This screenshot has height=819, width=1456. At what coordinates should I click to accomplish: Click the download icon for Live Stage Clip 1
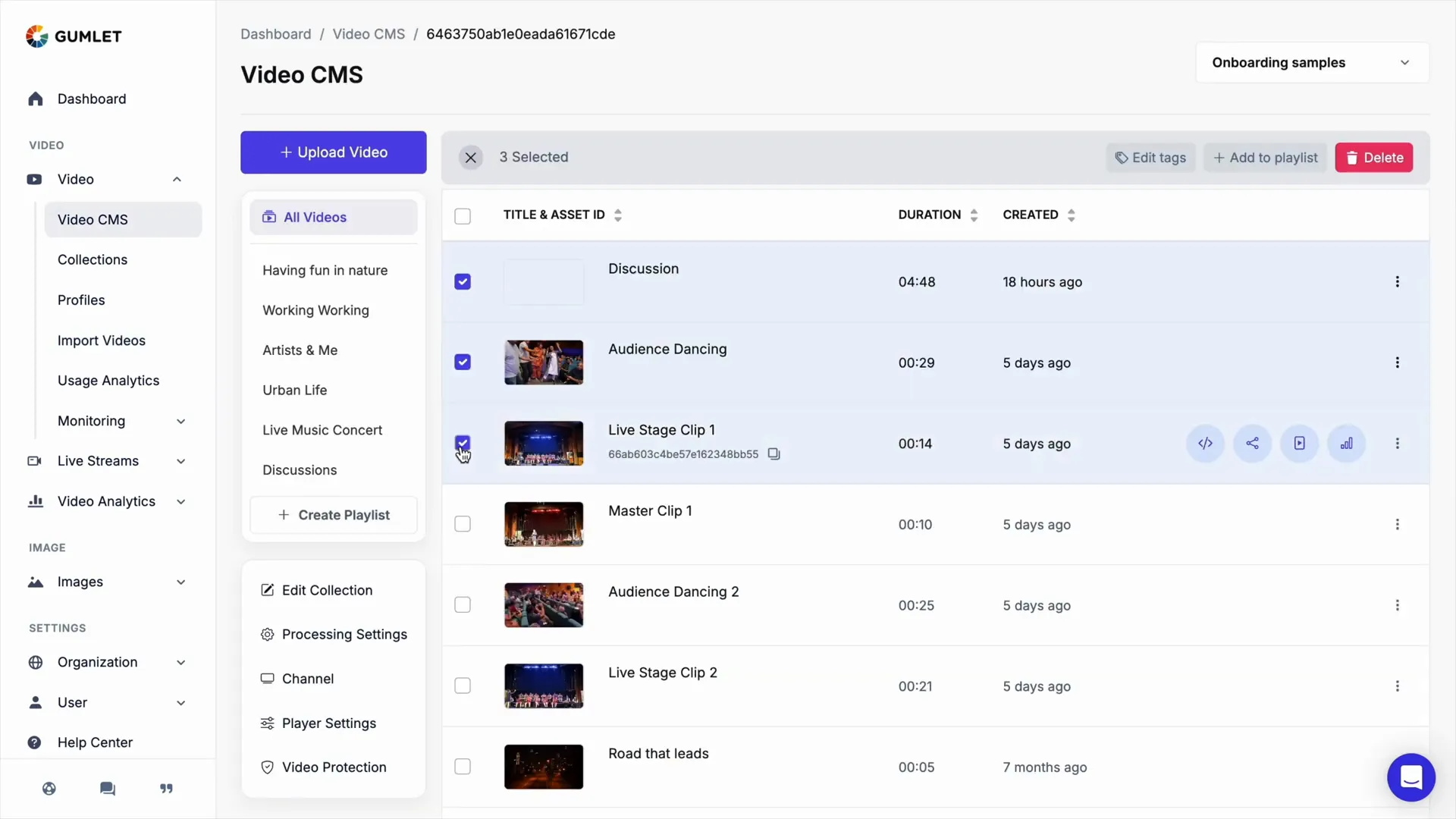pos(1298,443)
